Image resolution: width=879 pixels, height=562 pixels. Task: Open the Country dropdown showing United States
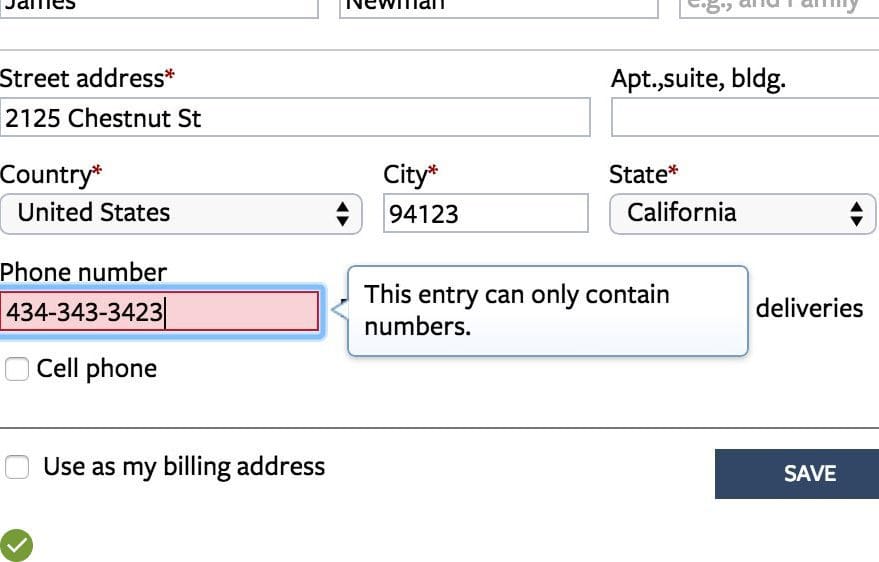(x=180, y=213)
